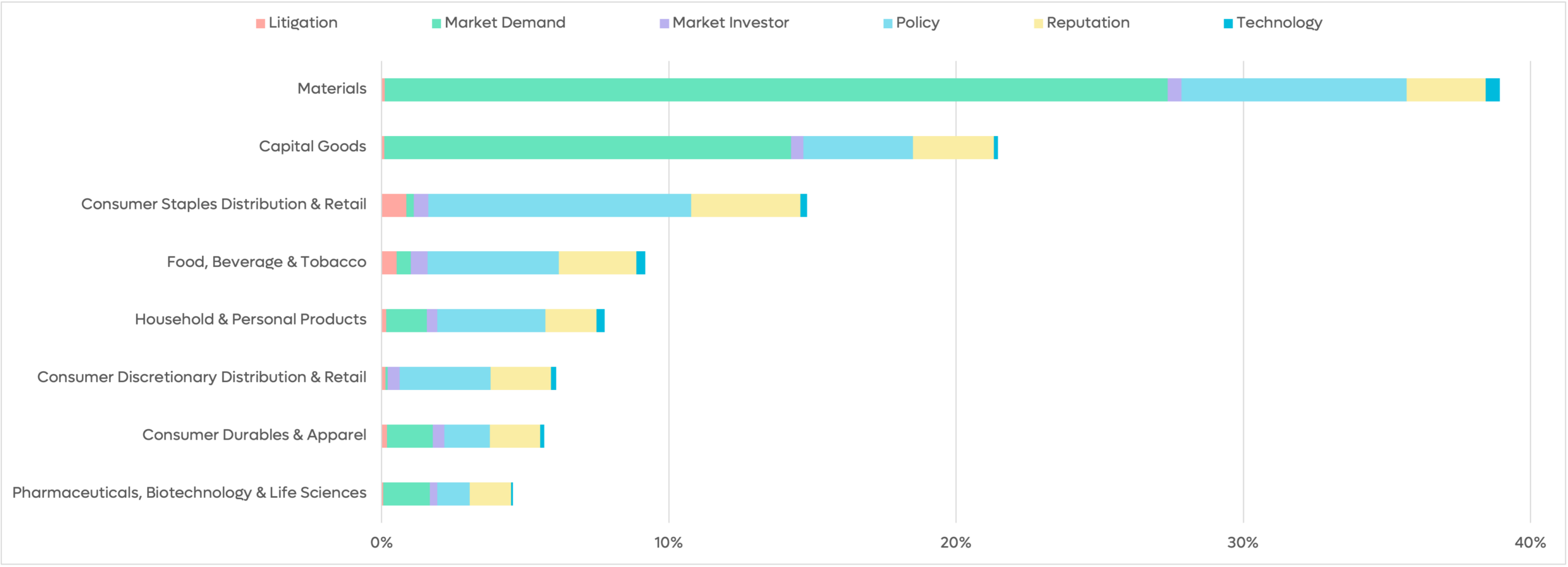This screenshot has height=567, width=1568.
Task: Click the Pharmaceuticals, Biotechnology & Life Sciences label
Action: pos(189,493)
